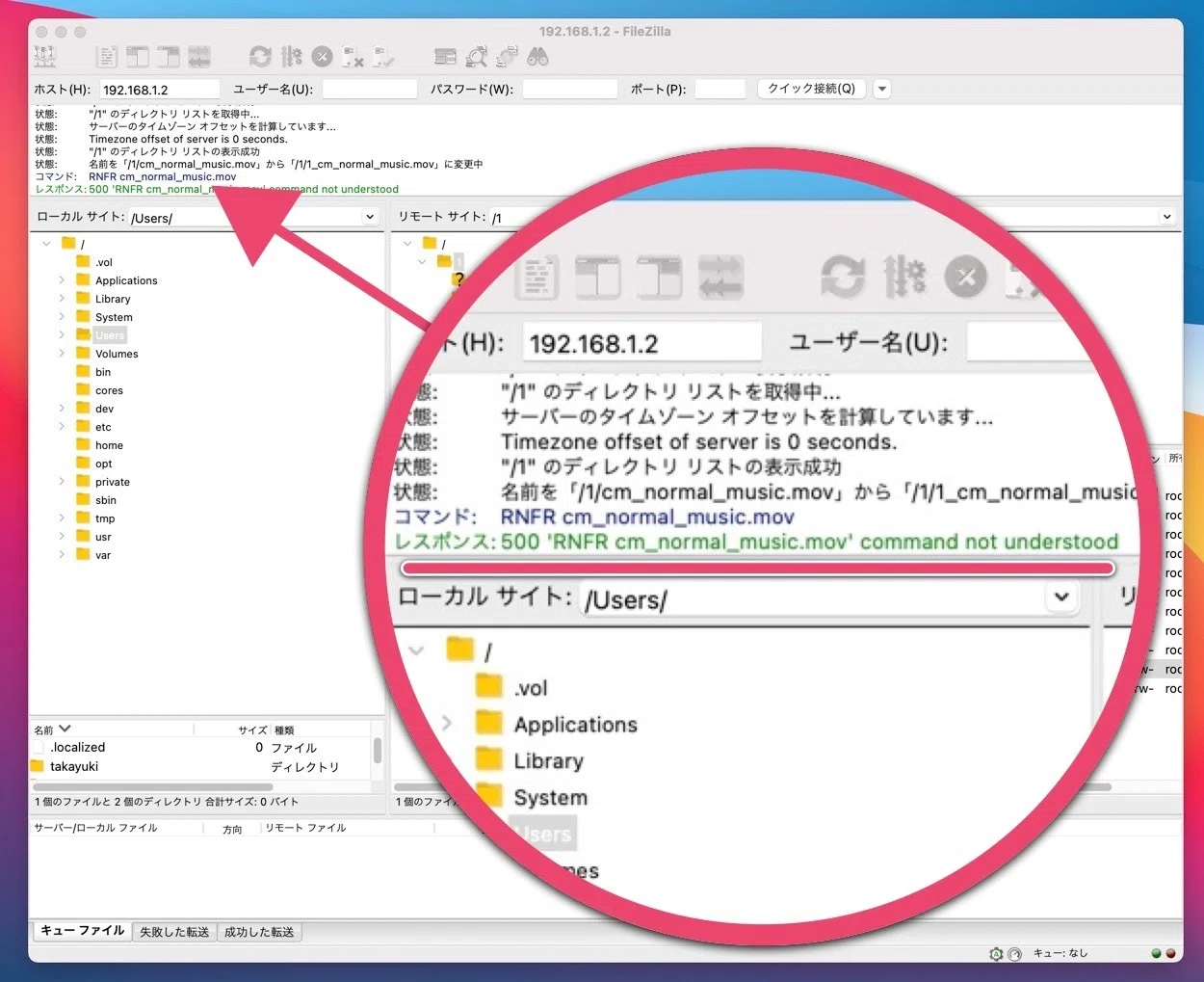Toggle the filename filters magnifier icon
1204x982 pixels.
(x=476, y=57)
